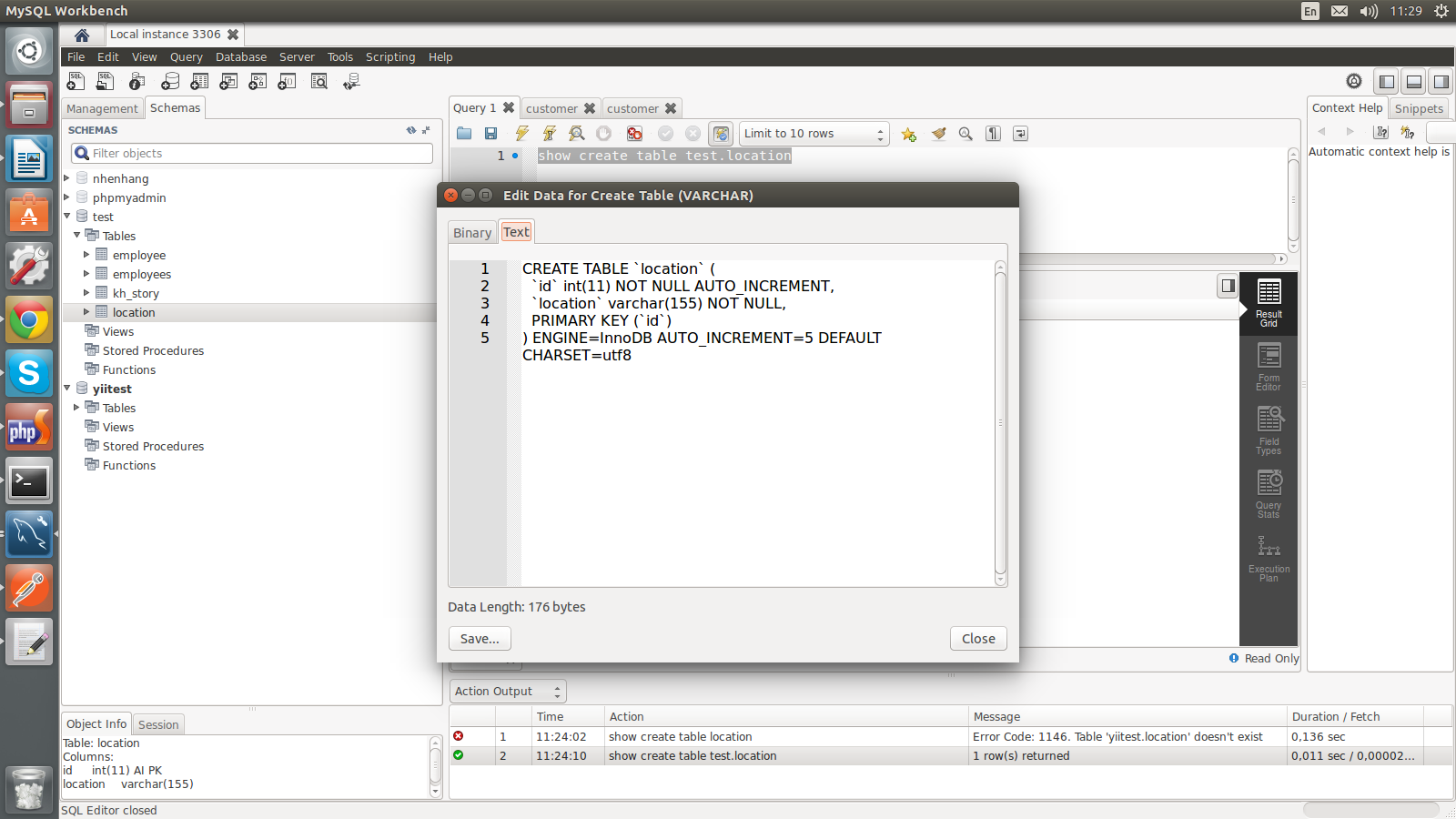Click Save... in Edit Data dialog
1456x819 pixels.
coord(480,639)
